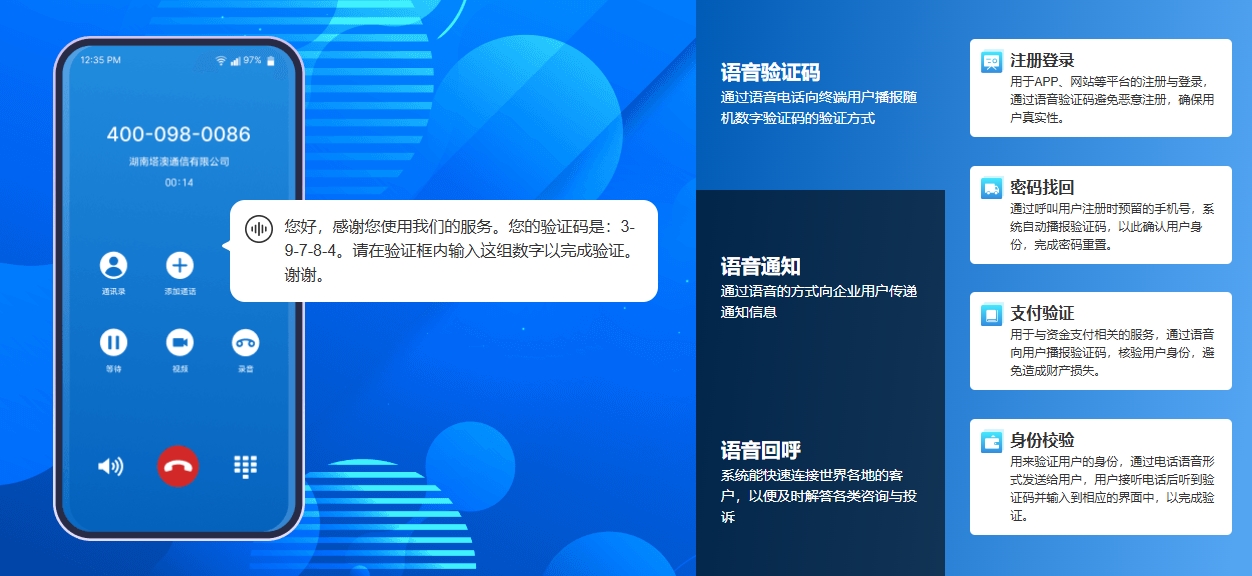Click the 支付验证 card description text
The width and height of the screenshot is (1252, 576).
(x=1111, y=353)
